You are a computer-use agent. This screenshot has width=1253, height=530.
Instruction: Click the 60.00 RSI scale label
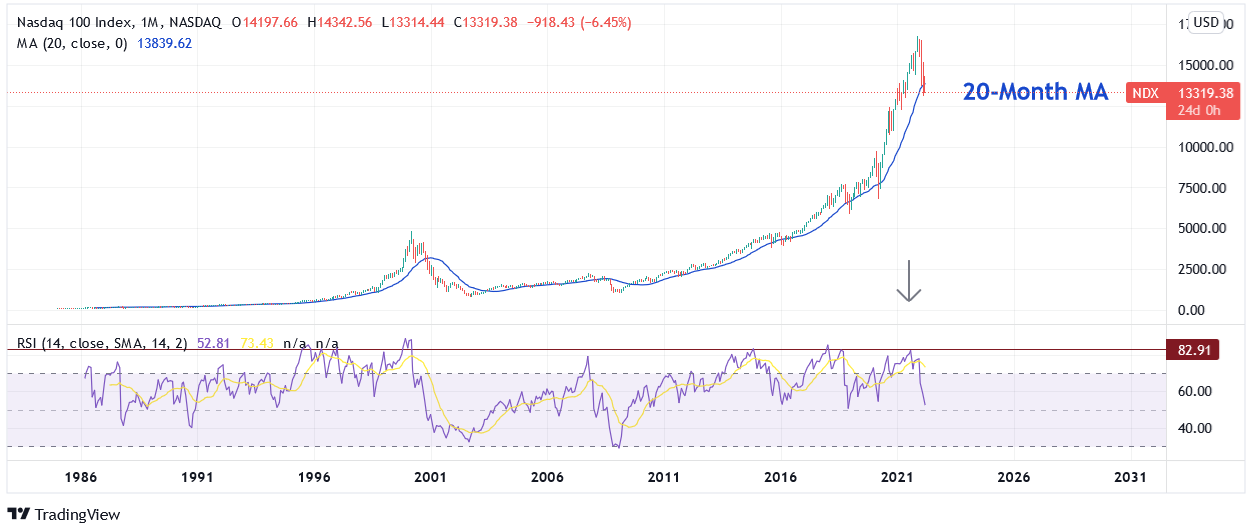[1196, 391]
